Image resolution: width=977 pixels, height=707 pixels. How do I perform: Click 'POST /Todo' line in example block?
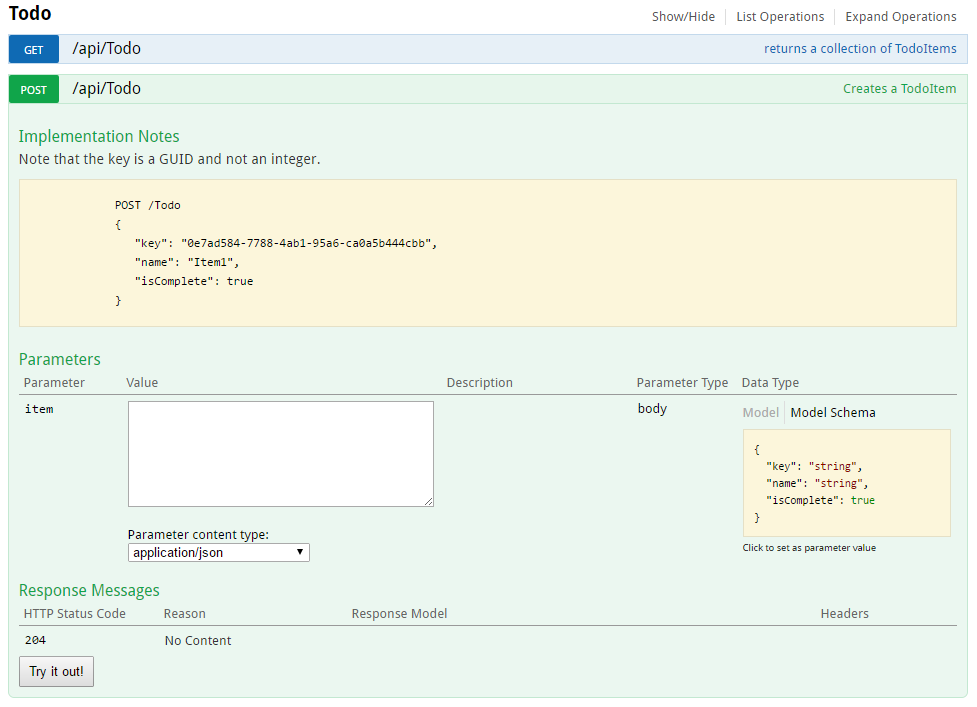click(148, 205)
